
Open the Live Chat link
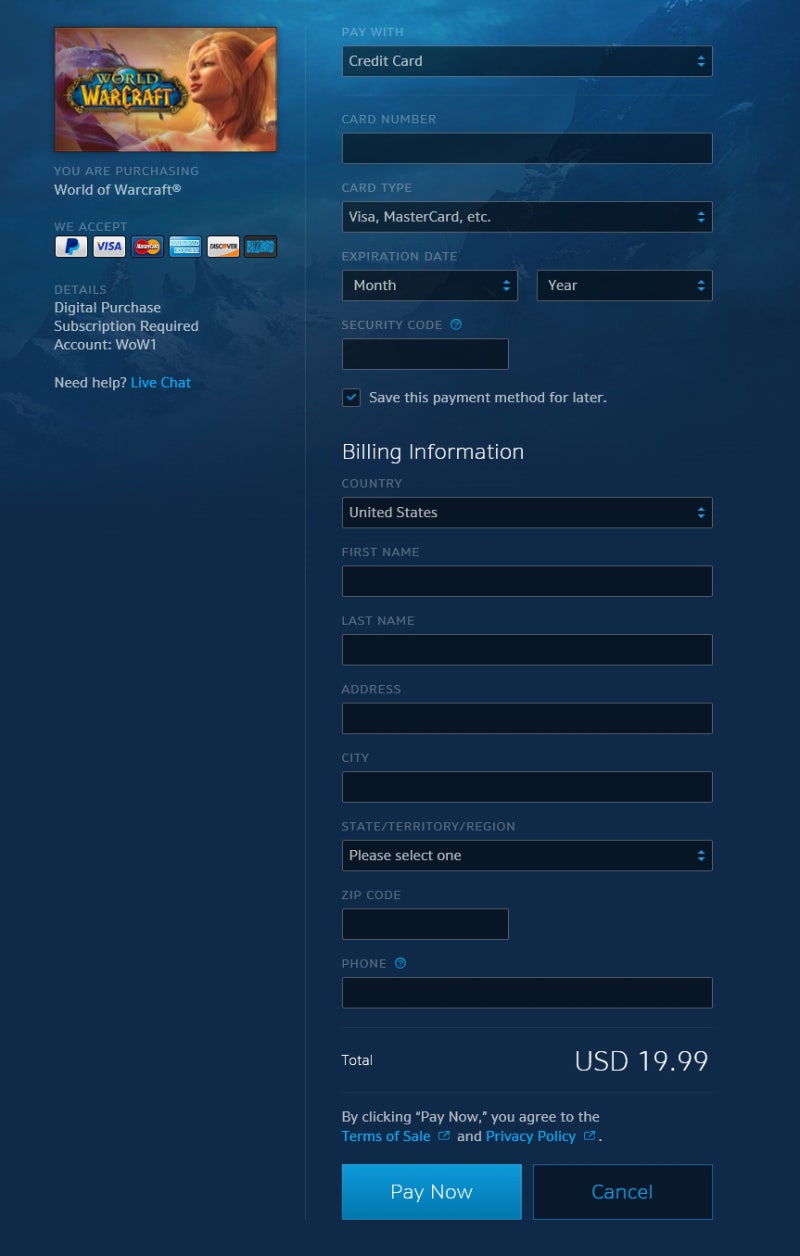(161, 383)
